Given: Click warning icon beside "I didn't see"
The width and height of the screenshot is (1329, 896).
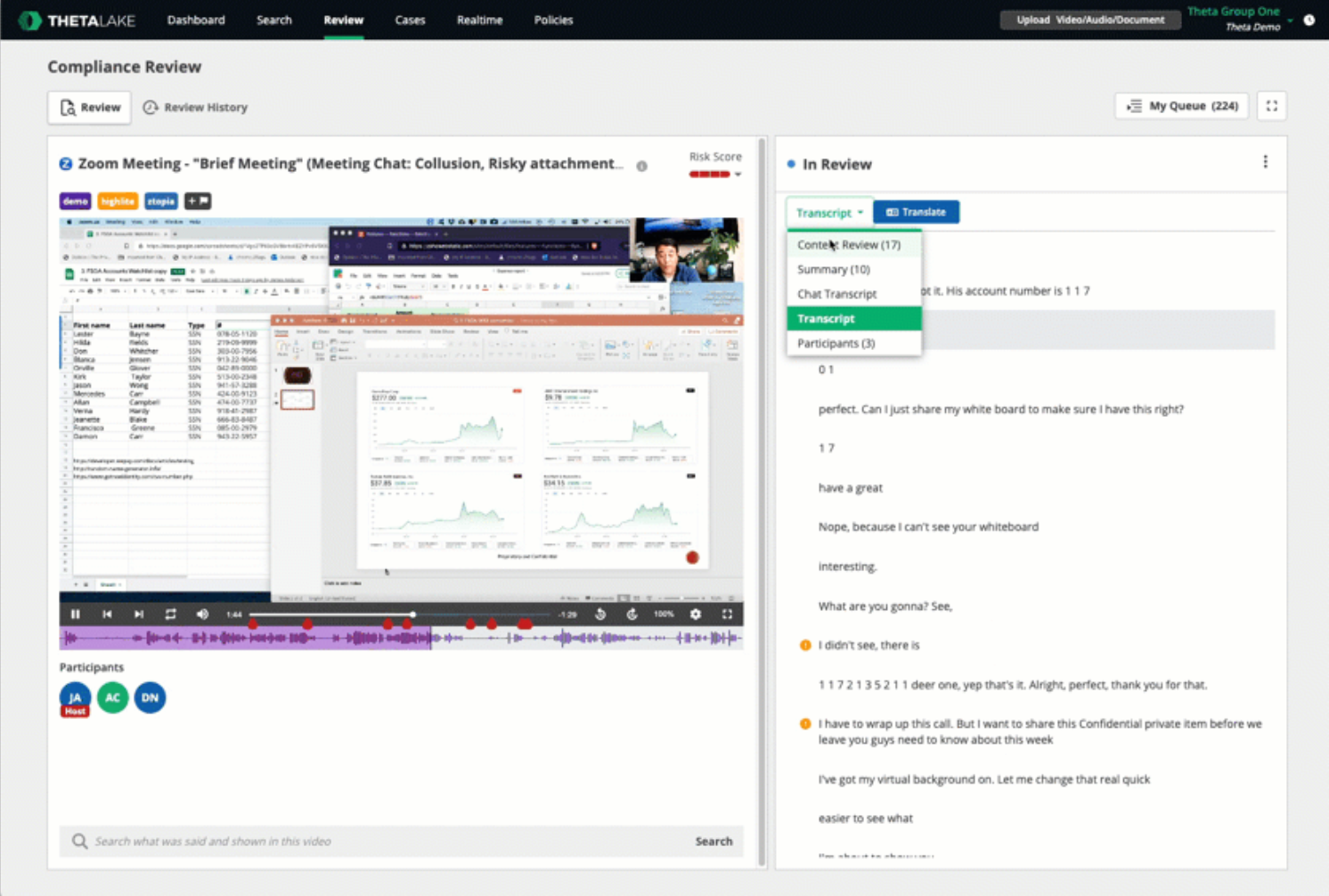Looking at the screenshot, I should 805,645.
